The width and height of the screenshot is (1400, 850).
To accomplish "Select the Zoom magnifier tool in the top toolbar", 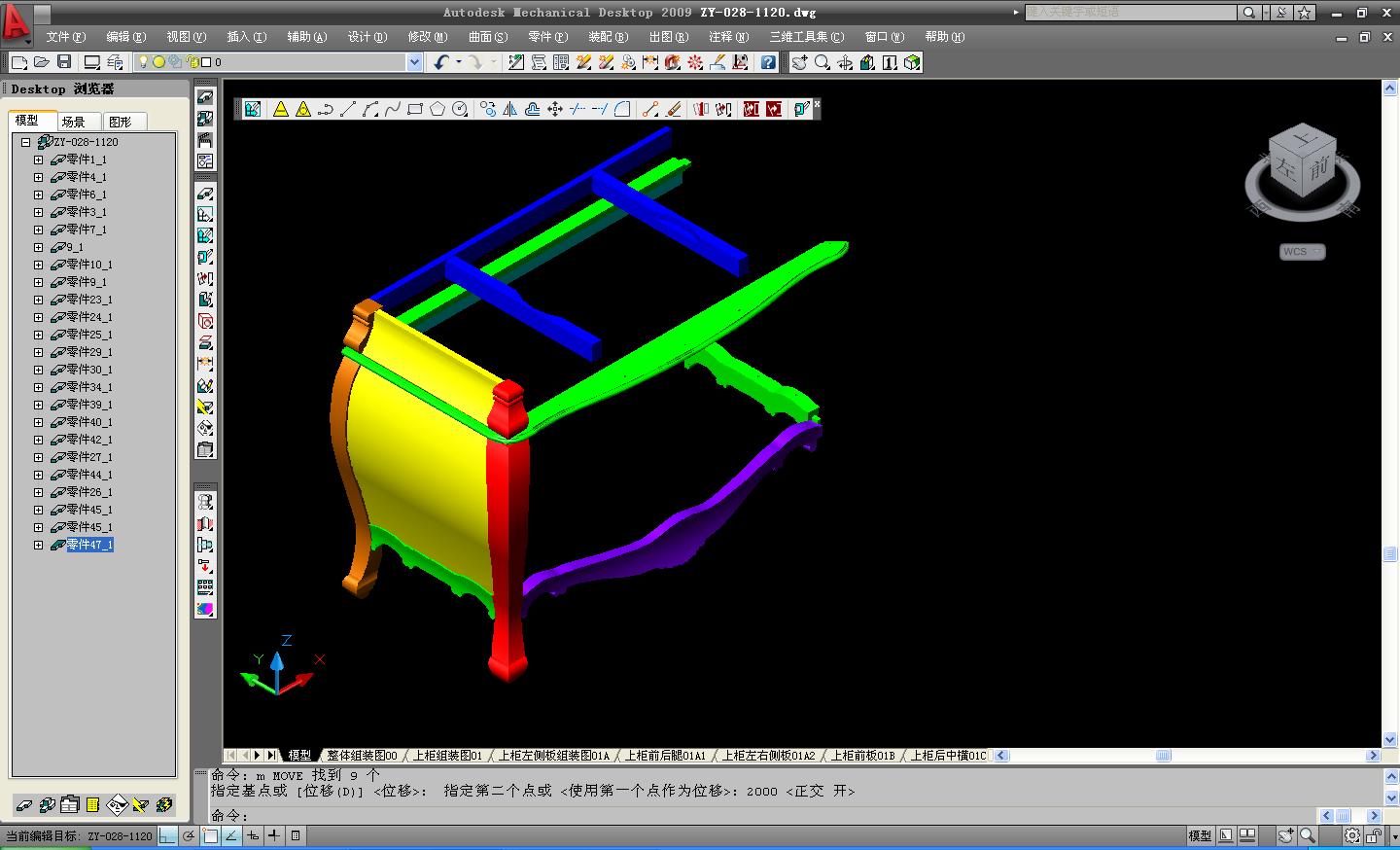I will click(x=822, y=62).
